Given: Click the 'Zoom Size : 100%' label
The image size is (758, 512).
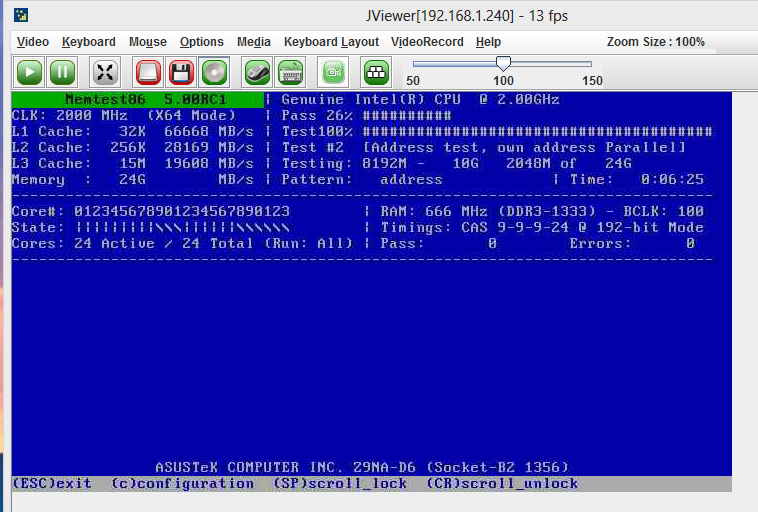Looking at the screenshot, I should click(656, 42).
